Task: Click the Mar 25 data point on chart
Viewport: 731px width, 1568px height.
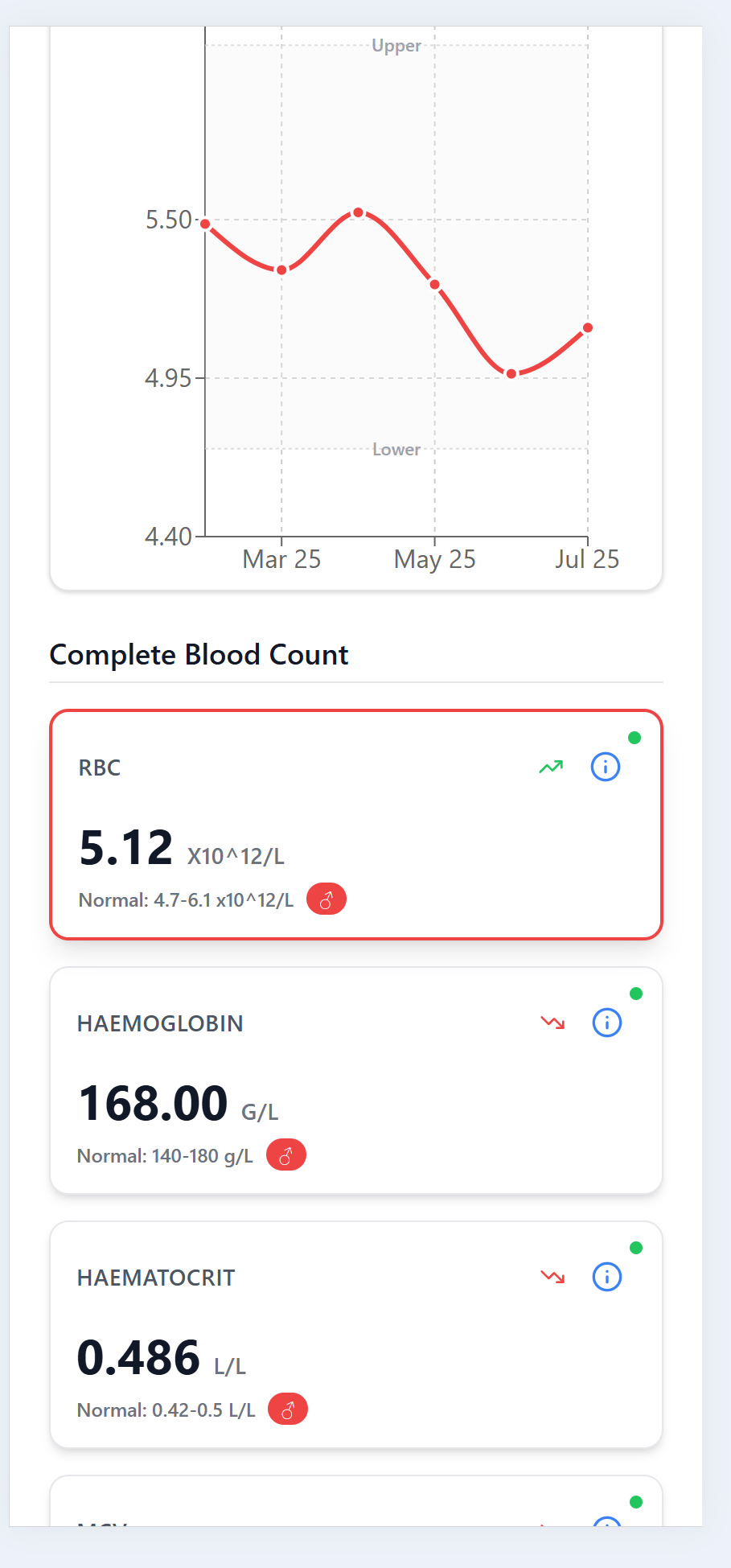Action: click(281, 270)
